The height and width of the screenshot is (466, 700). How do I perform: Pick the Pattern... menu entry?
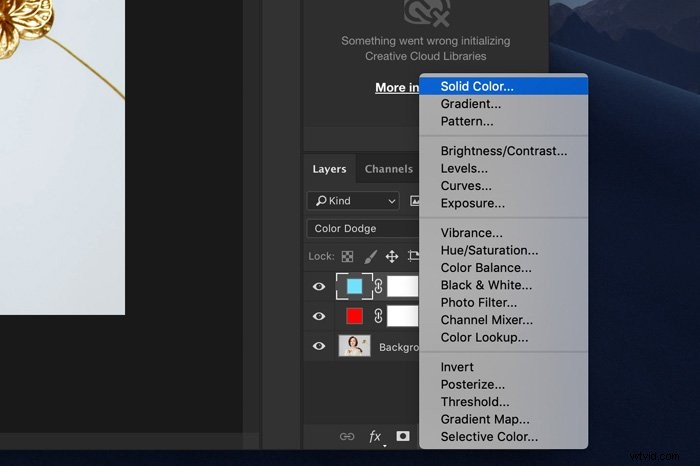coord(504,121)
